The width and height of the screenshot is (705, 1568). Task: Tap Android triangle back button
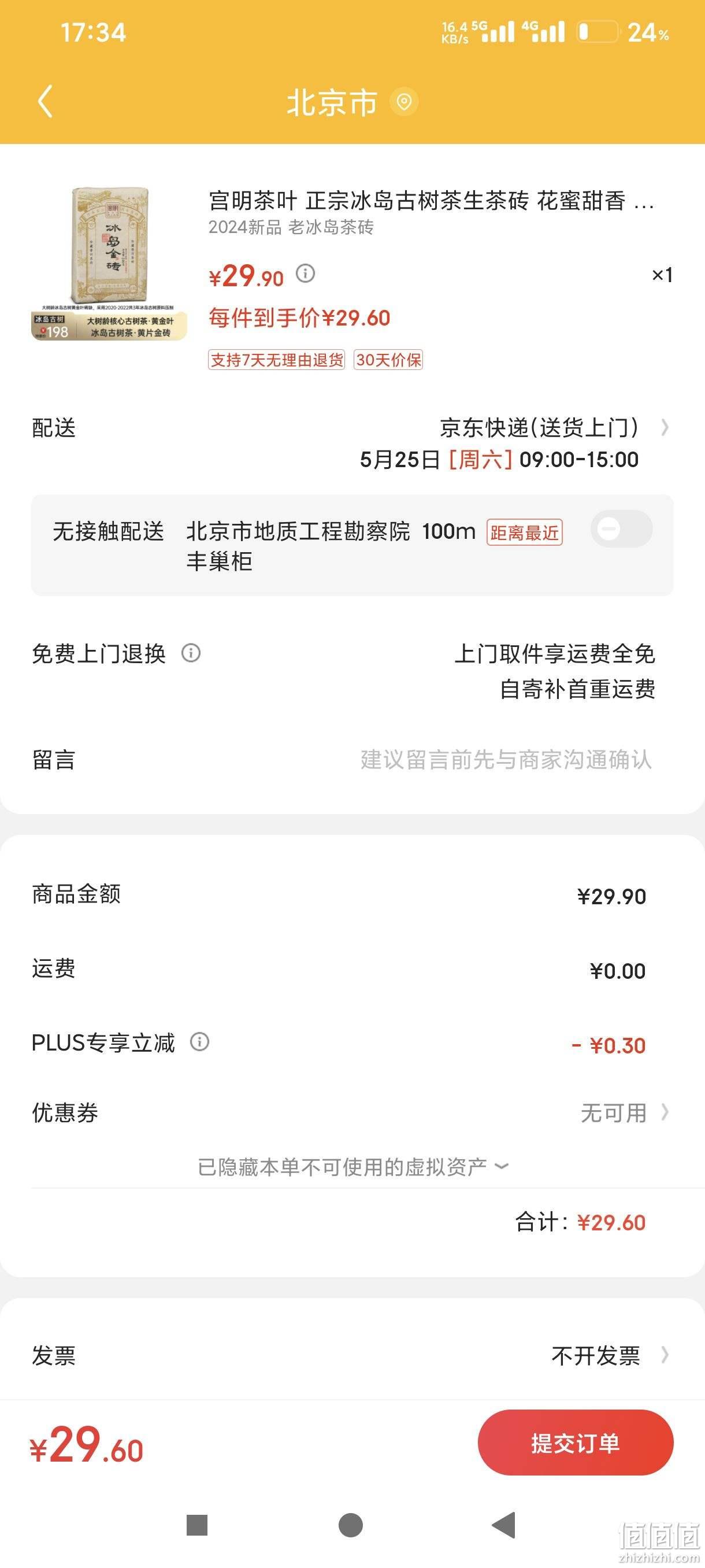[504, 1525]
